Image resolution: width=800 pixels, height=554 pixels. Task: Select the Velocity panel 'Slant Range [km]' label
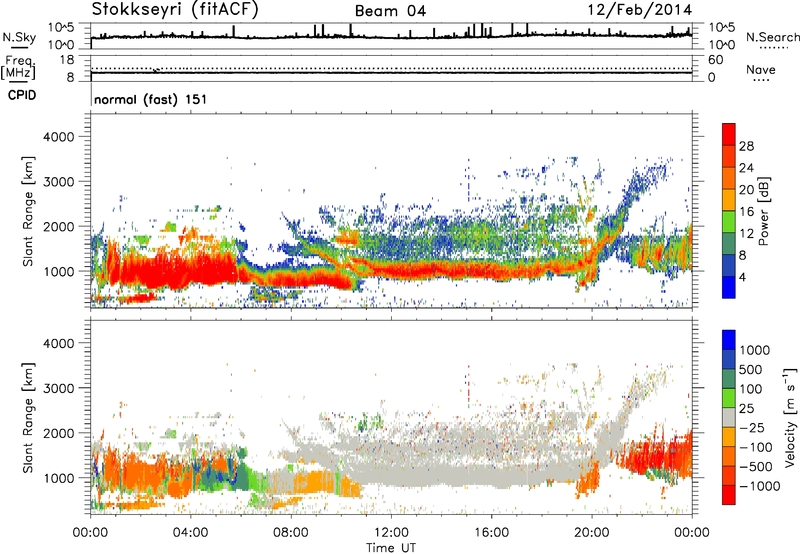point(28,417)
